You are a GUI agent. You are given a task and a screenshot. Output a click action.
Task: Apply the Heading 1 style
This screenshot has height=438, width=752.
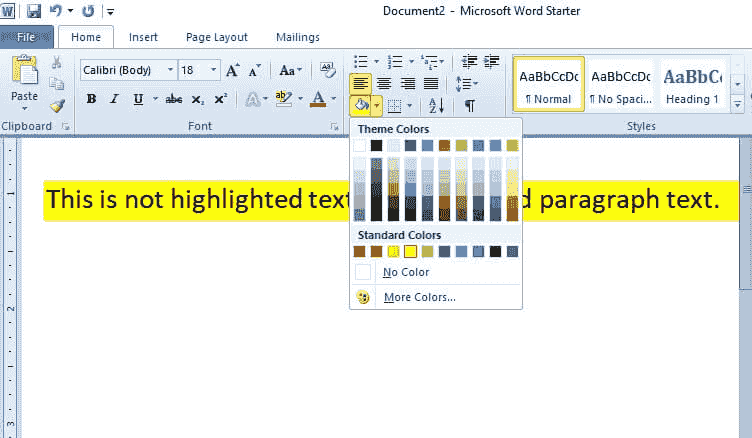coord(692,84)
